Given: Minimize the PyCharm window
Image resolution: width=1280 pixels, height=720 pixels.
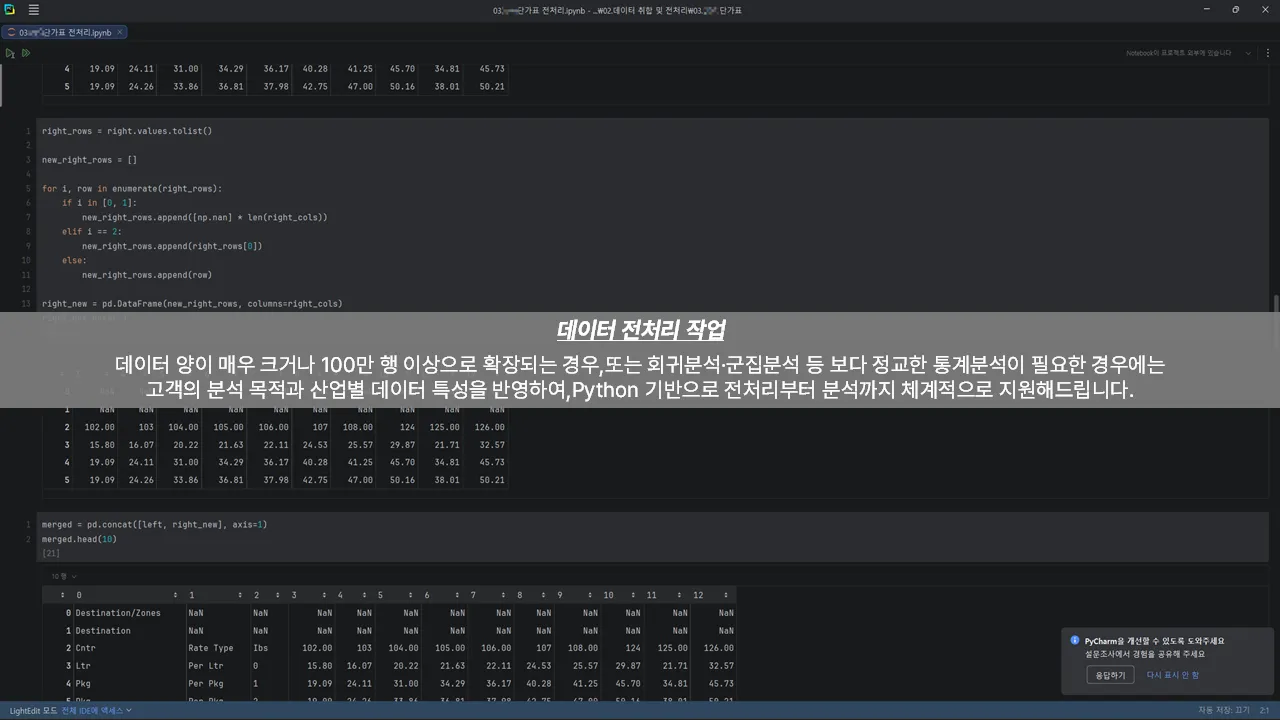Looking at the screenshot, I should point(1208,10).
